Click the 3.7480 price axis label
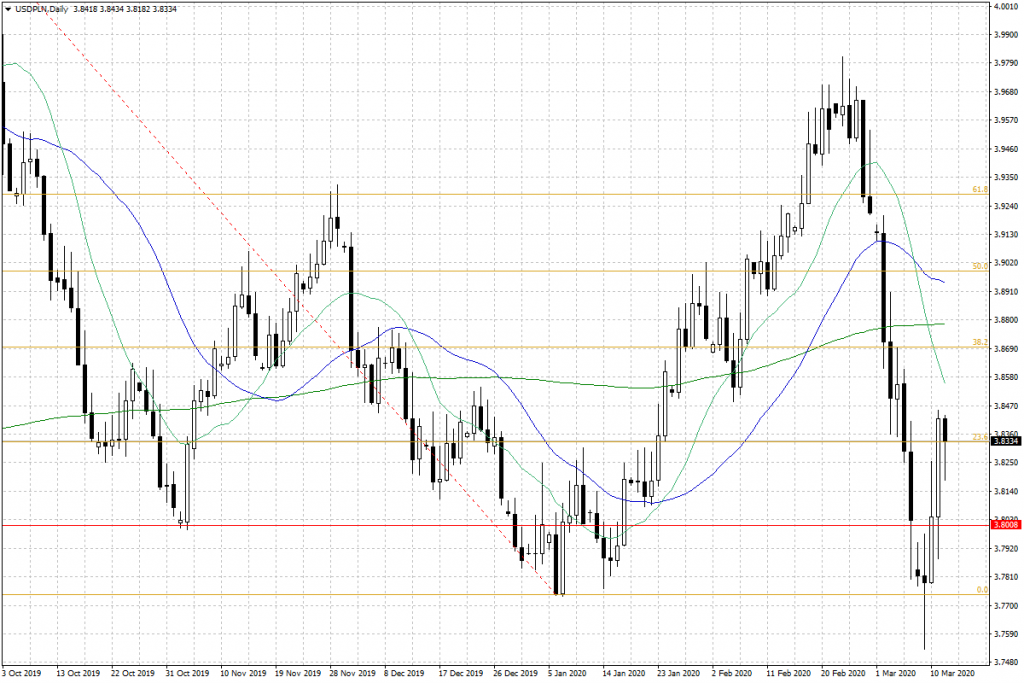The width and height of the screenshot is (1024, 683). point(1006,662)
